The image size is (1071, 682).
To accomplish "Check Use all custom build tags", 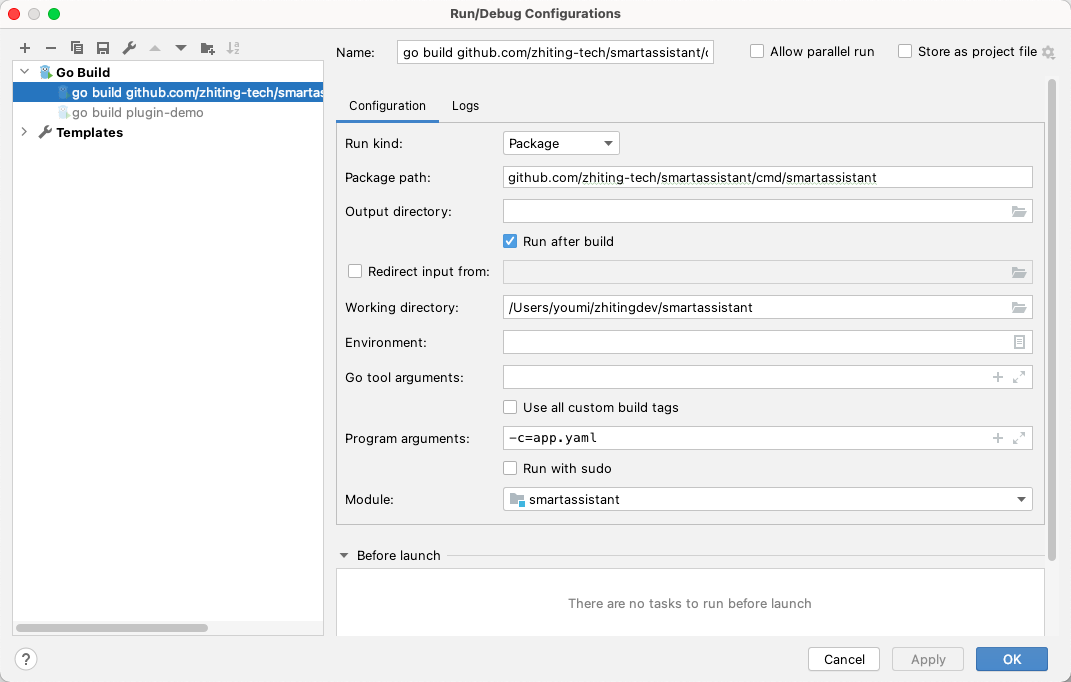I will pyautogui.click(x=510, y=407).
